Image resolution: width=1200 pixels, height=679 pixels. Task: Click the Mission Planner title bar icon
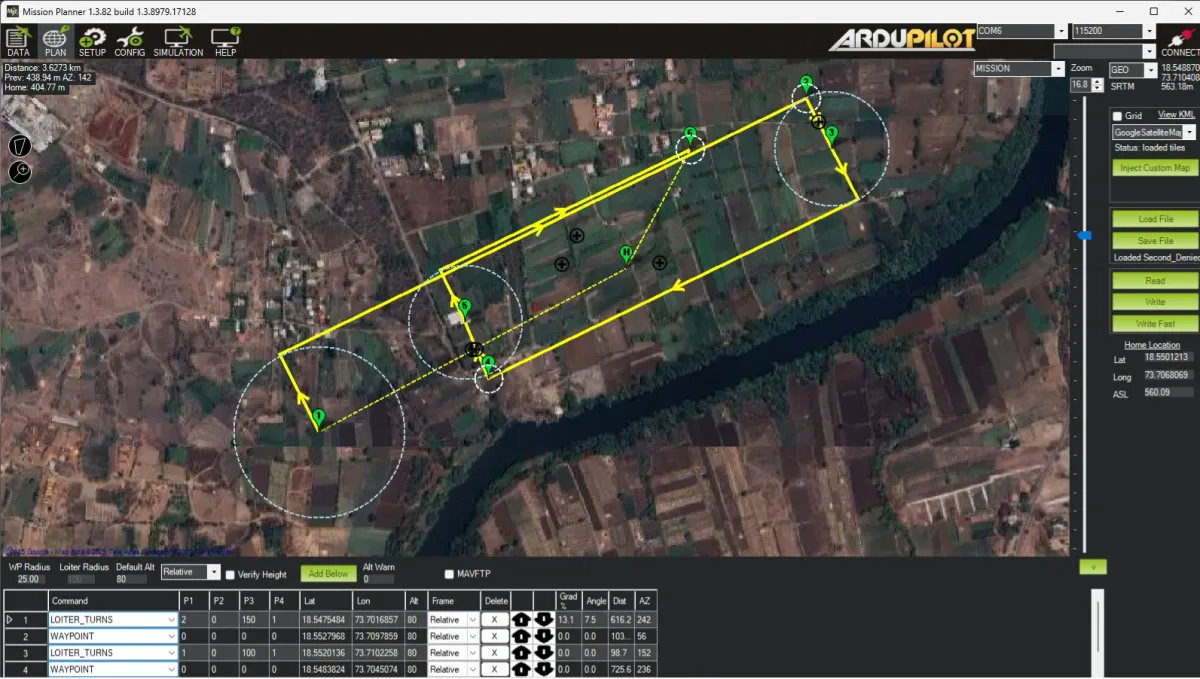coord(11,11)
